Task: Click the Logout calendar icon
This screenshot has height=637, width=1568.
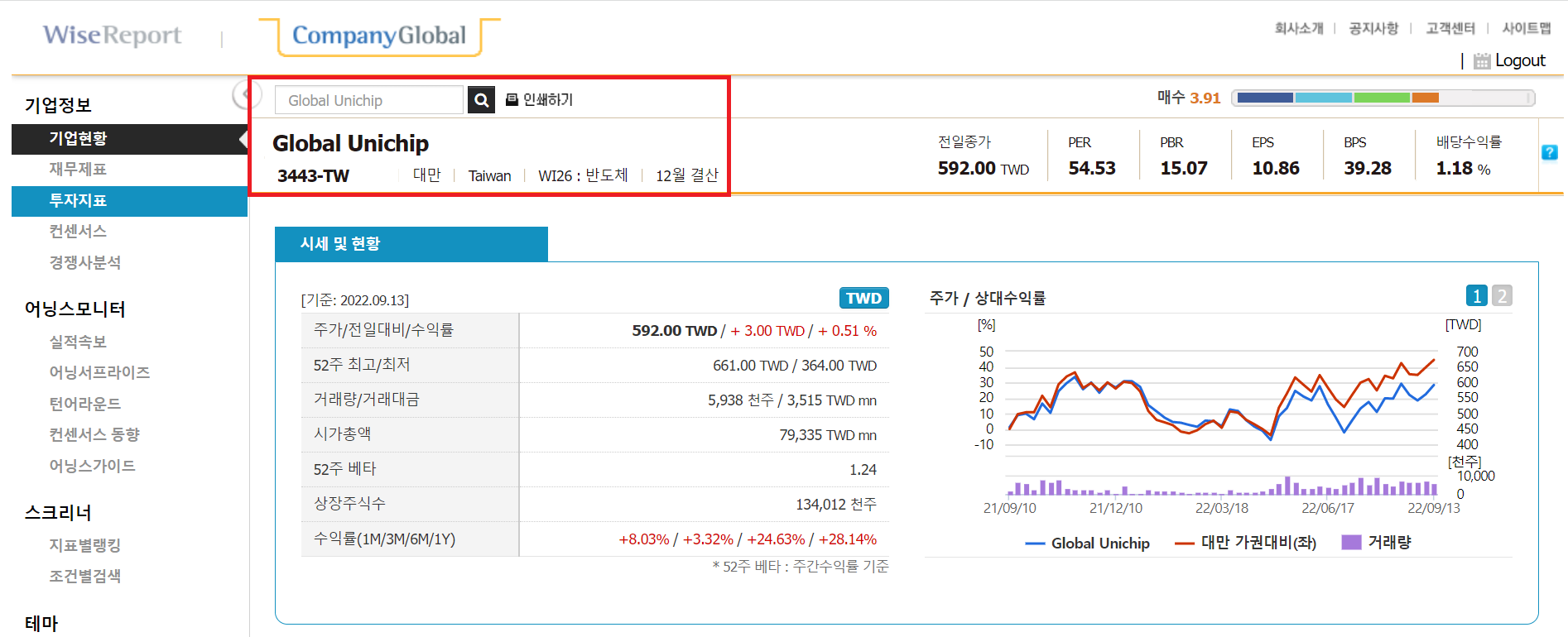Action: [1482, 60]
